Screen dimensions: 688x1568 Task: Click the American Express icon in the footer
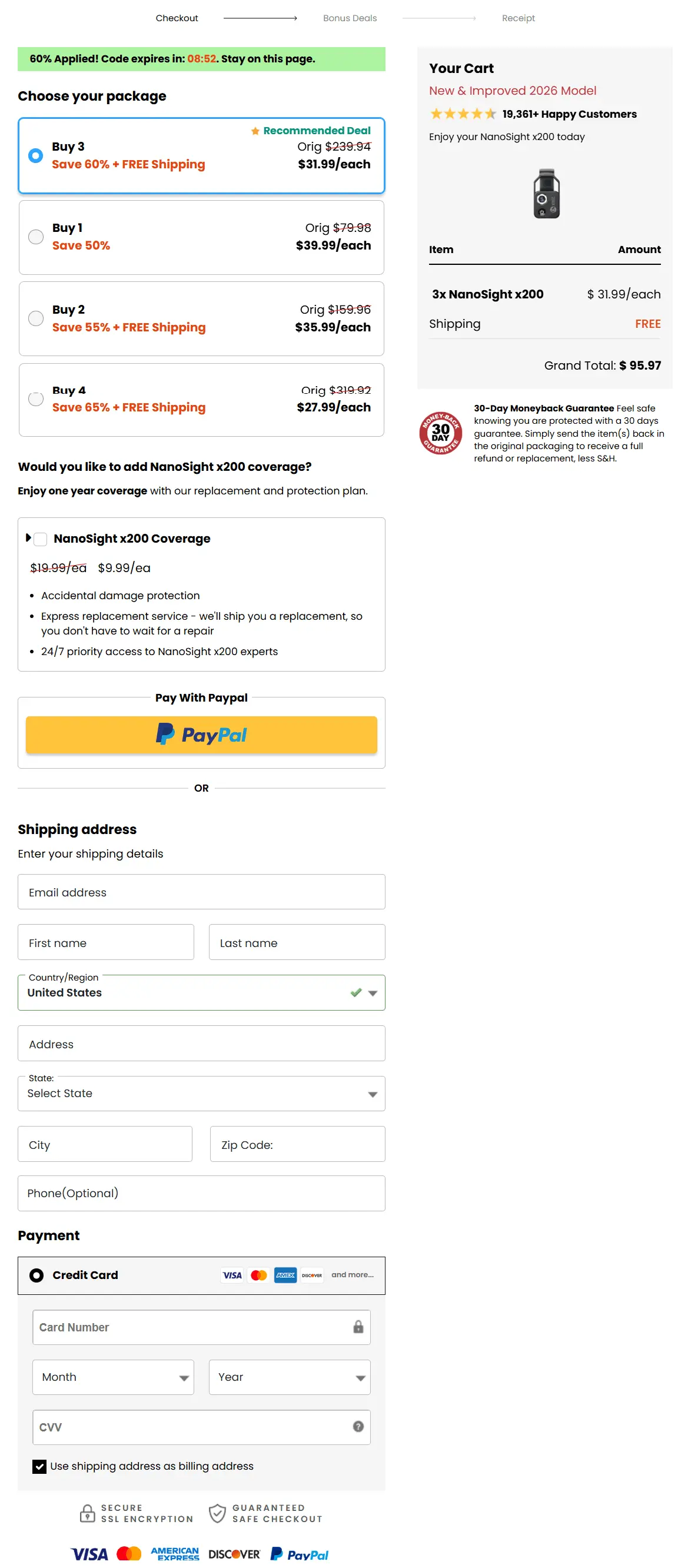175,1553
